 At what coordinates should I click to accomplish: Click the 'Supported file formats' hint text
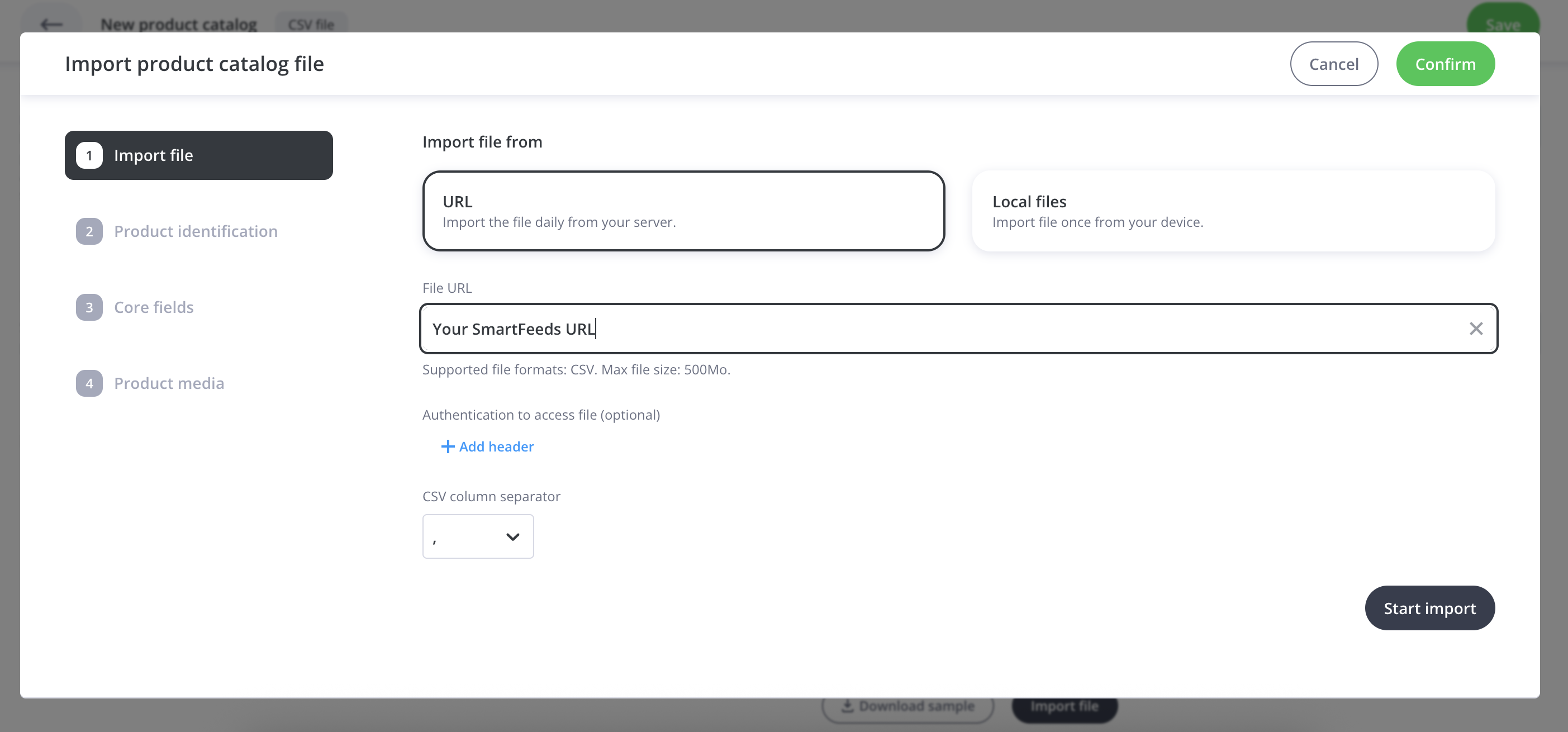(x=576, y=369)
